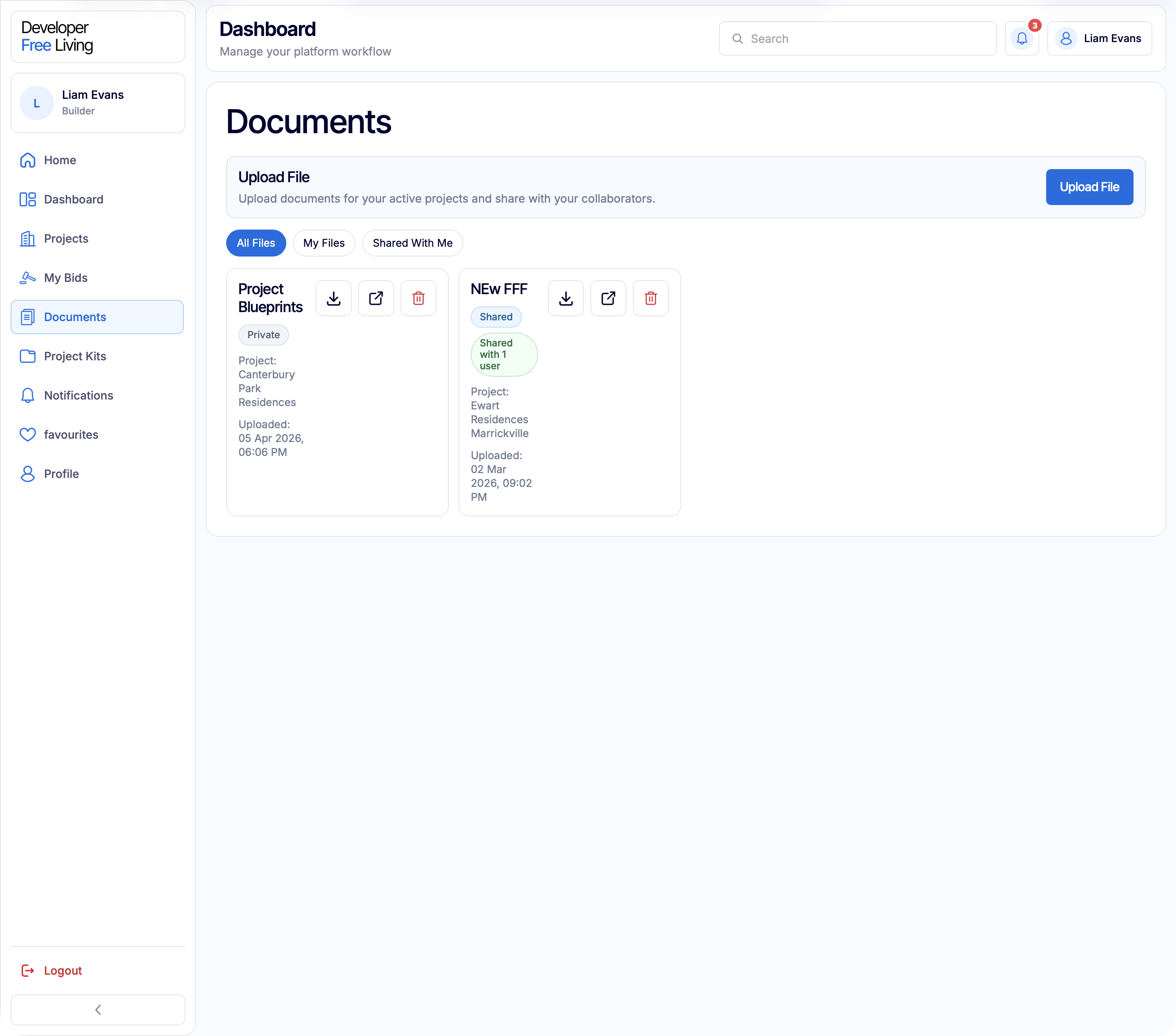The width and height of the screenshot is (1176, 1036).
Task: Click the sidebar Notifications bell icon
Action: click(28, 395)
